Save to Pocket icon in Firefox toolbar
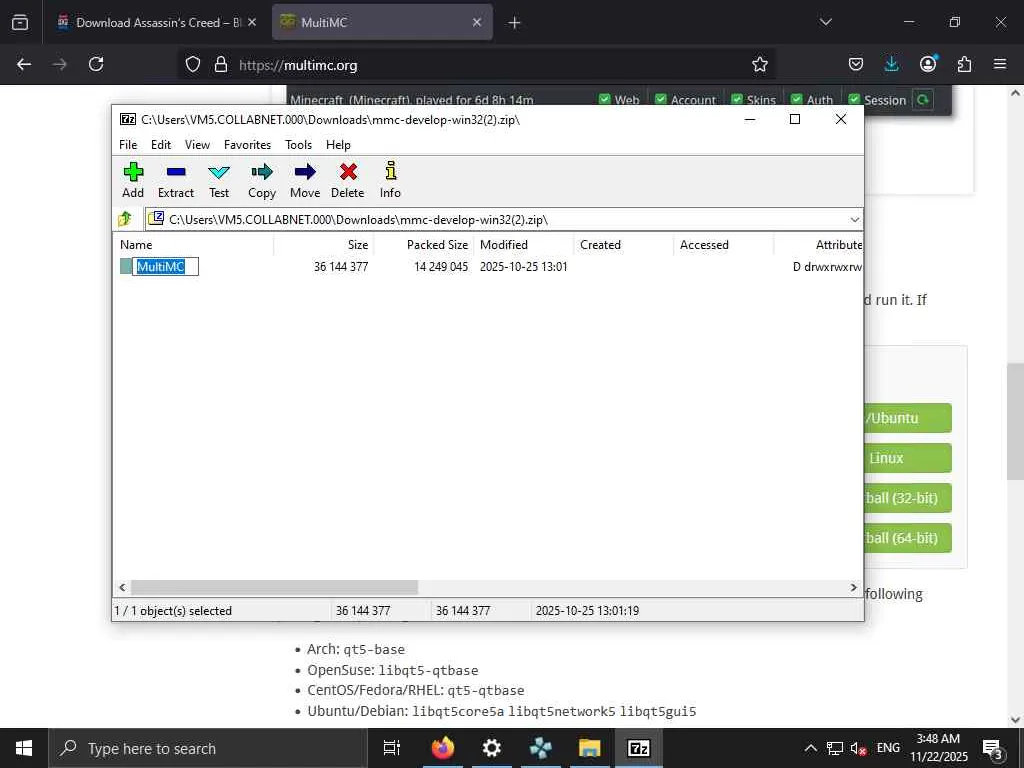The width and height of the screenshot is (1024, 768). [x=856, y=64]
